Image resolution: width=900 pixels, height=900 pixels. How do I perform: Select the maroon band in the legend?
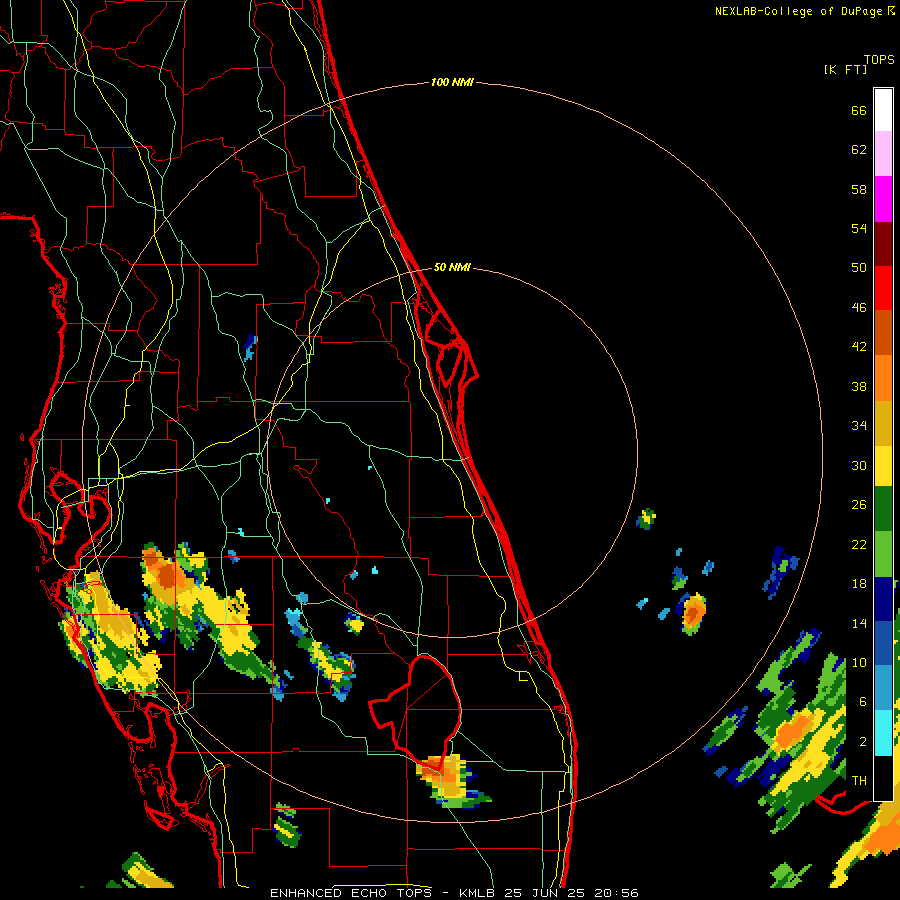click(883, 244)
